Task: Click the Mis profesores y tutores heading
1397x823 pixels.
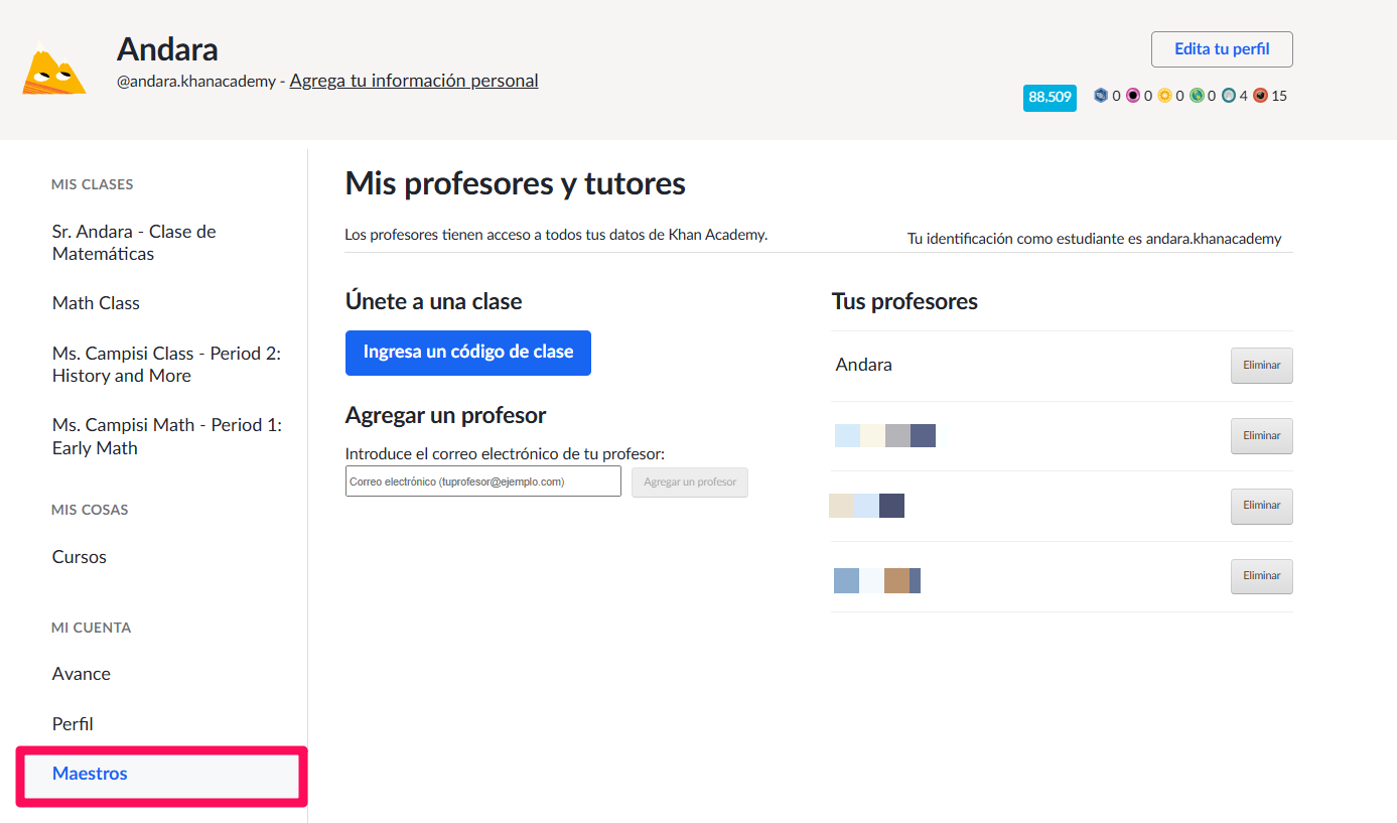Action: coord(515,184)
